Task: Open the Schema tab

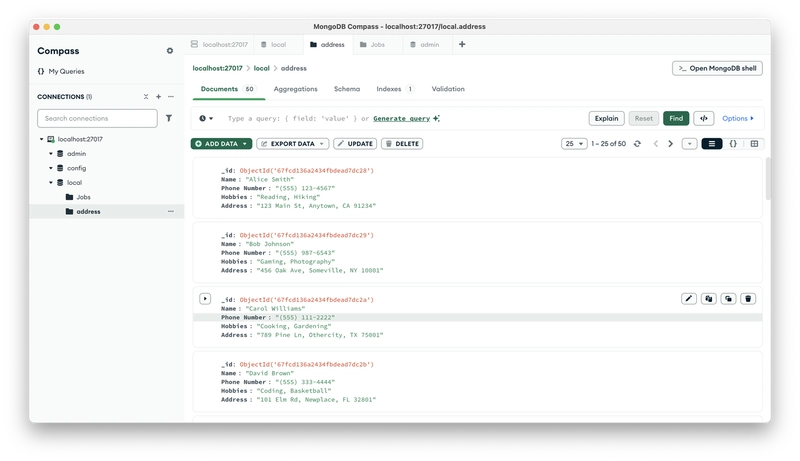Action: tap(347, 89)
